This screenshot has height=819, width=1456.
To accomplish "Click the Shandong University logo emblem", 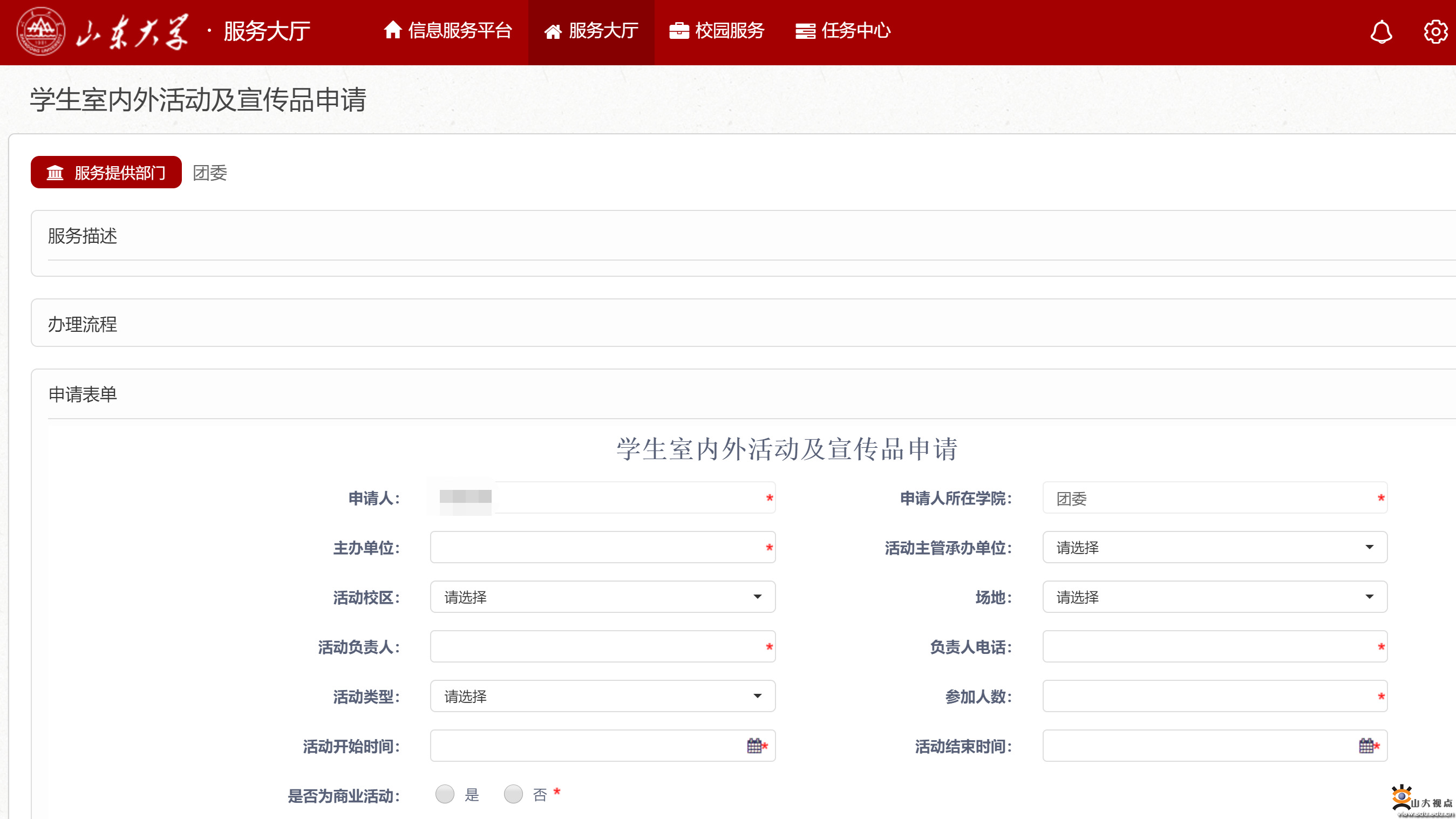I will (x=40, y=31).
